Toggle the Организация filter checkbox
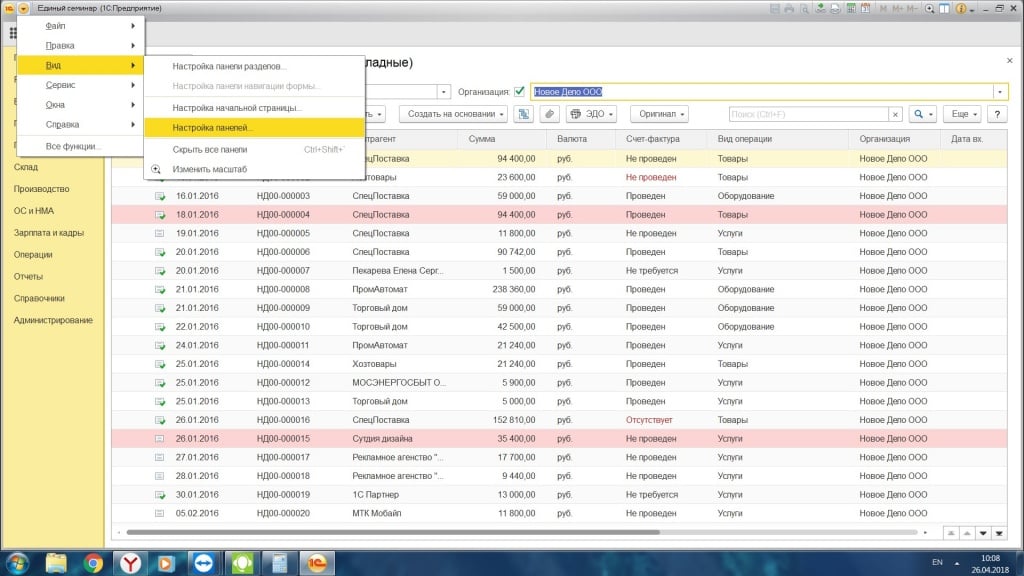Image resolution: width=1024 pixels, height=576 pixels. pos(519,91)
